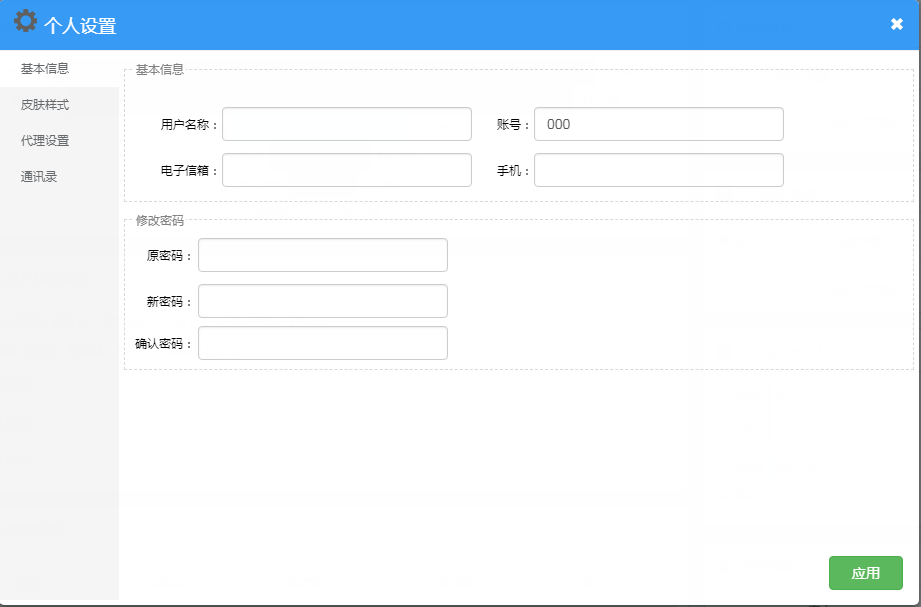Switch to the 皮肤样式 sidebar tab
The width and height of the screenshot is (921, 607).
point(45,105)
